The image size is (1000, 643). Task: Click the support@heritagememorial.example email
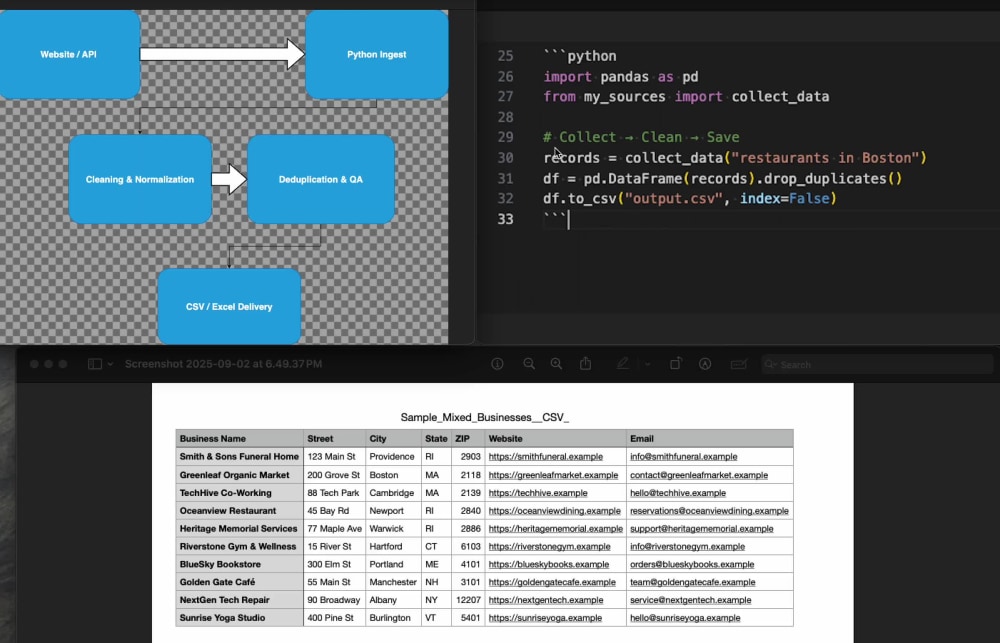(701, 529)
